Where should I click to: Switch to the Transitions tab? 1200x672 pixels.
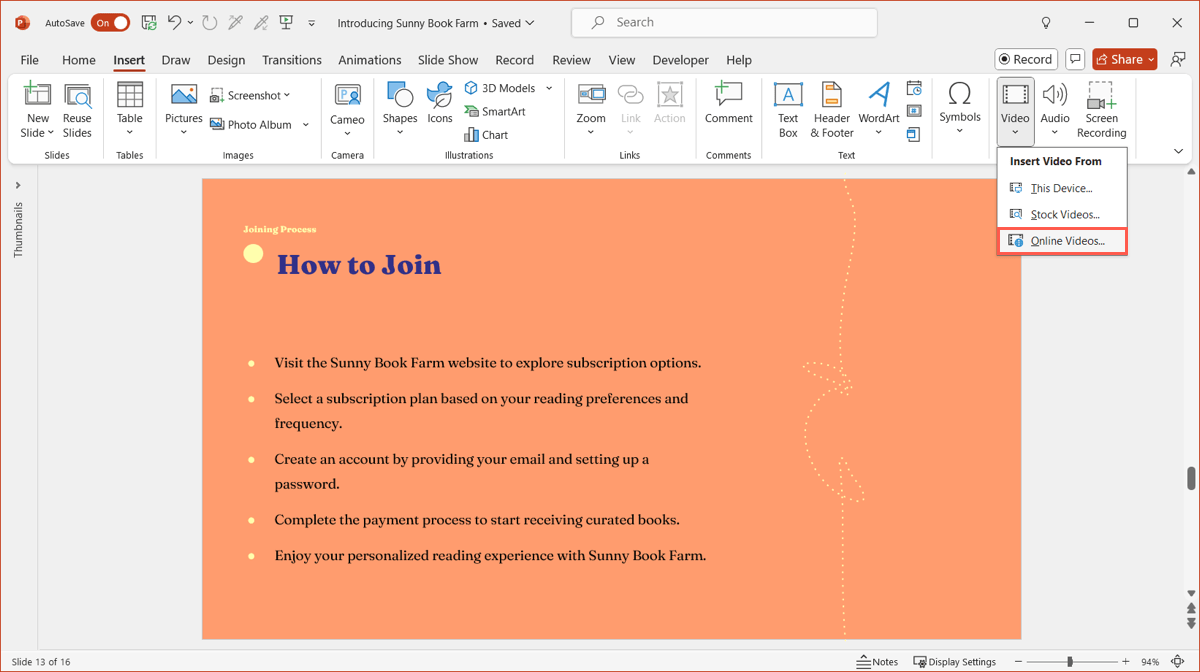(292, 60)
